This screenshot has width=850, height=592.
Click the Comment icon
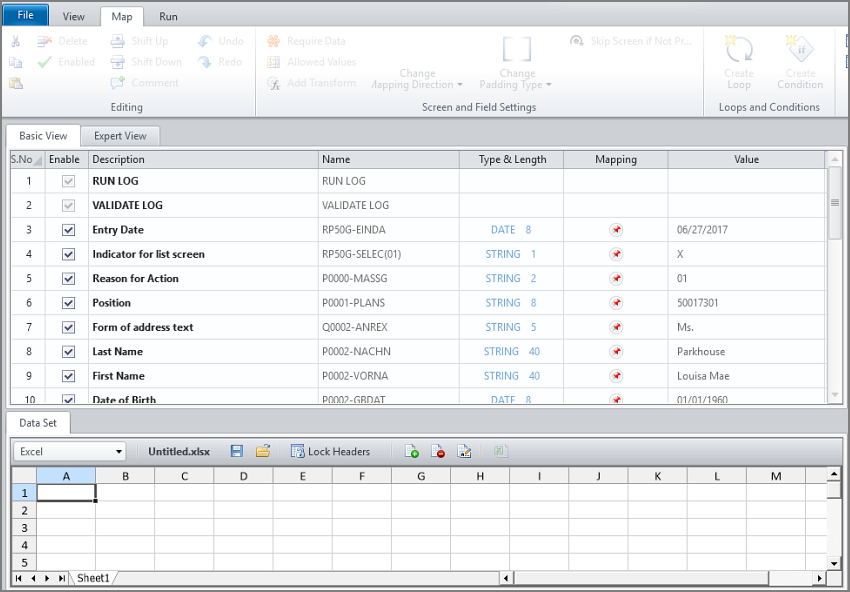[x=118, y=83]
